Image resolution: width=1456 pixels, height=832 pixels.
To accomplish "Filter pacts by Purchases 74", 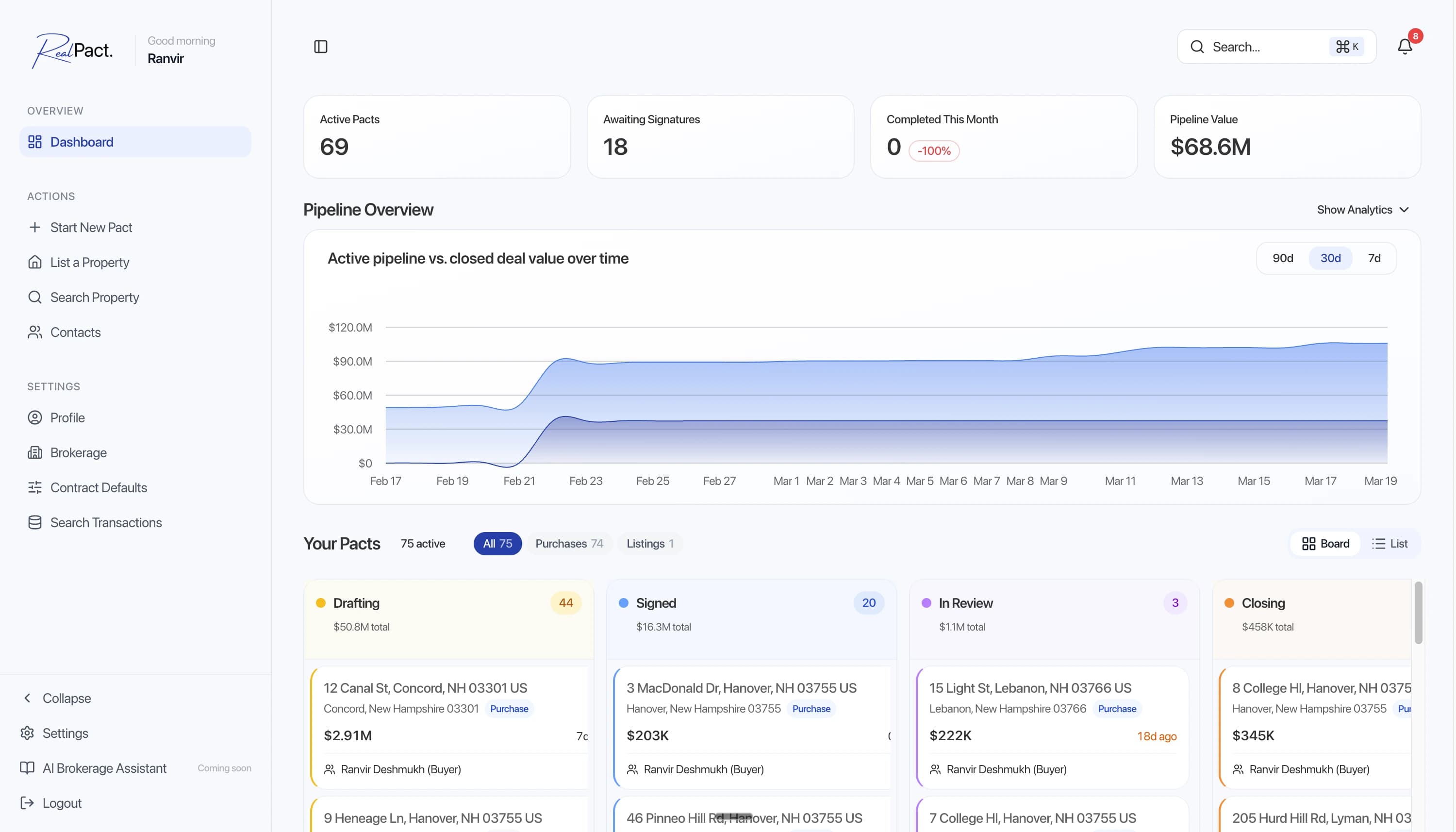I will coord(569,544).
